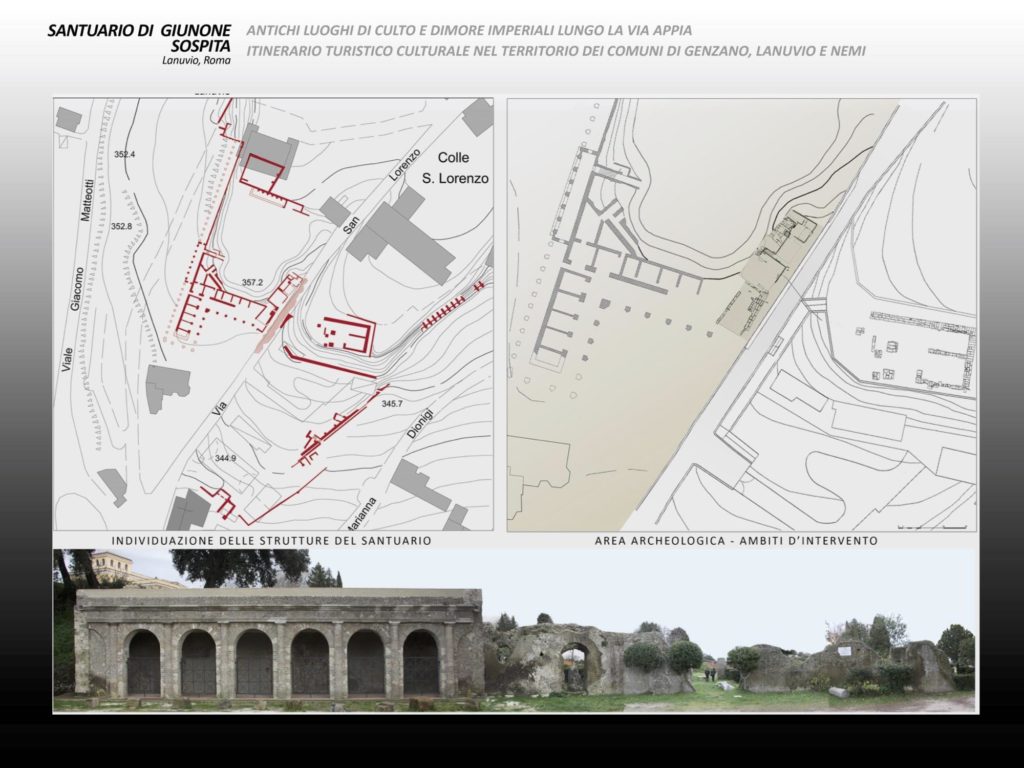1024x768 pixels.
Task: Click elevation value 344.9 on the map
Action: (225, 458)
